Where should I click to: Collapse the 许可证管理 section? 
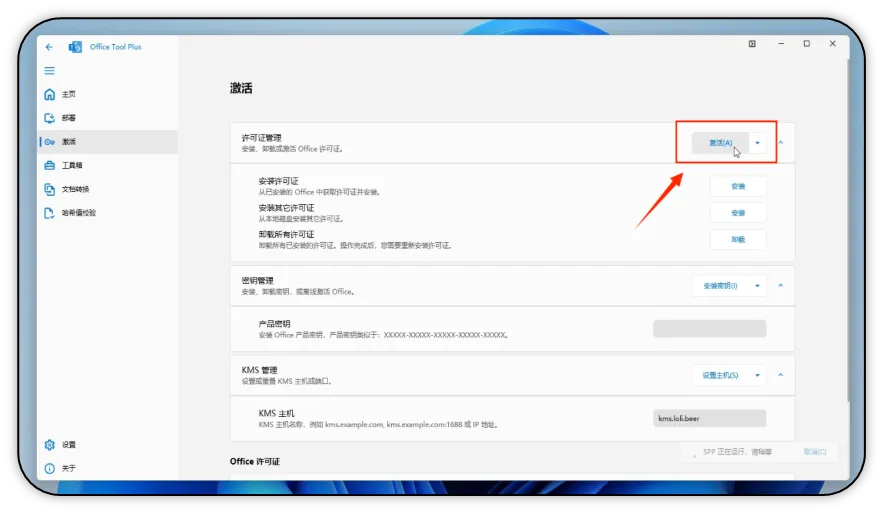[x=781, y=143]
